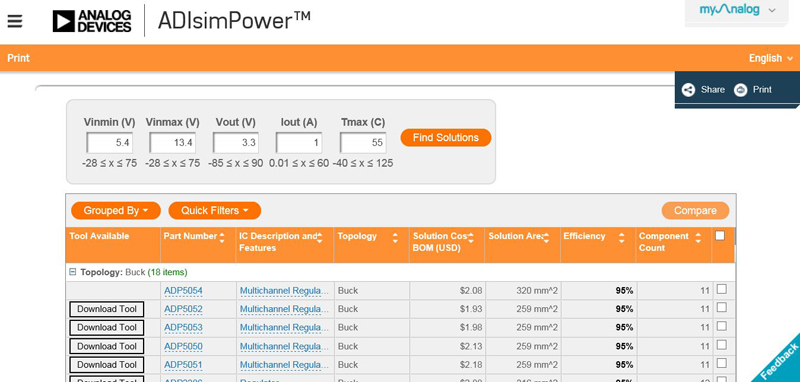Open the ADP5053 part link
Image resolution: width=800 pixels, height=382 pixels.
183,327
